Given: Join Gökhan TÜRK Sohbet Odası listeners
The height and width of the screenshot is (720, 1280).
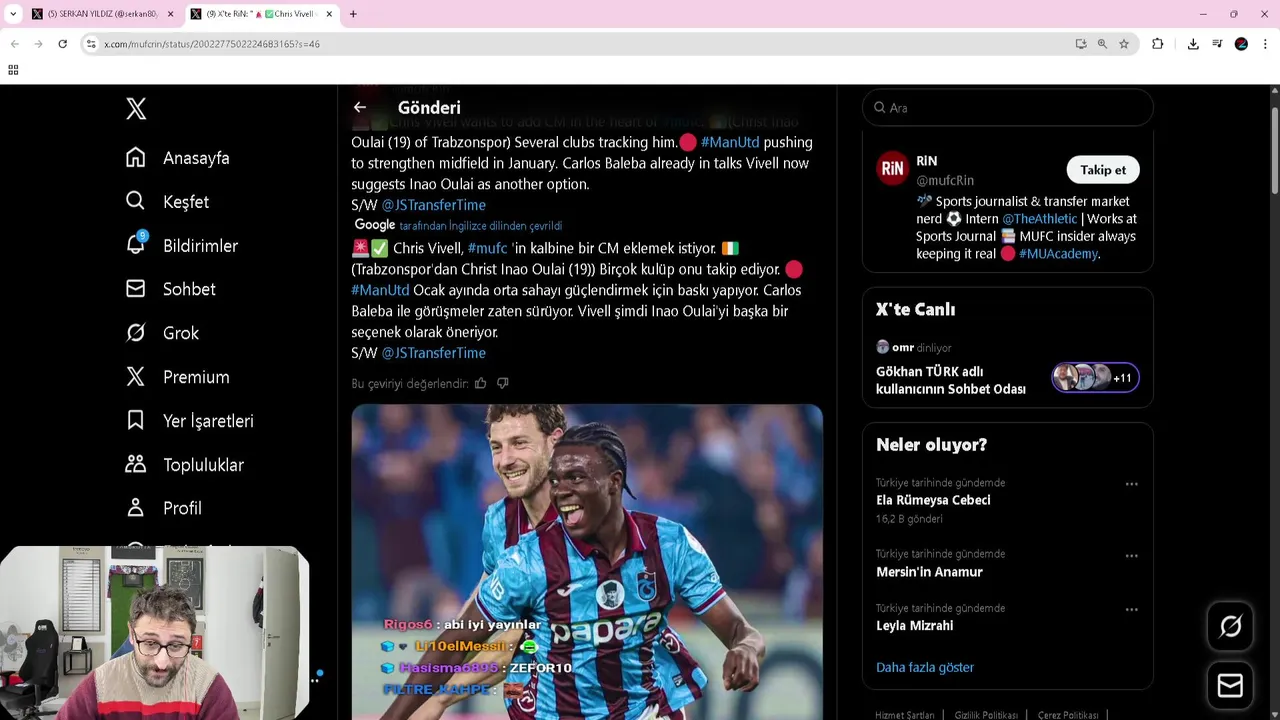Looking at the screenshot, I should point(1095,377).
